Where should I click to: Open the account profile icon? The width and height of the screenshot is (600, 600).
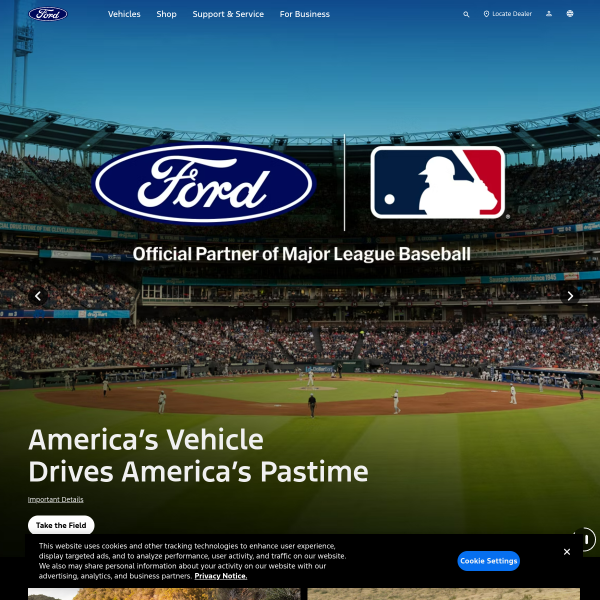pyautogui.click(x=549, y=14)
